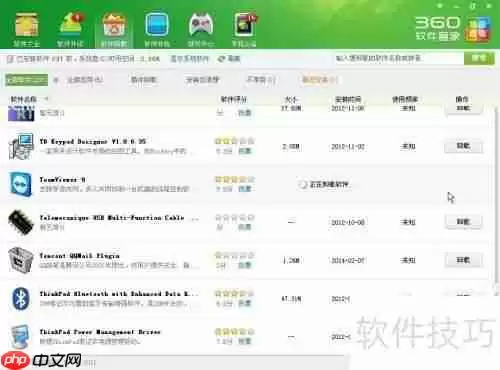
Task: Sort by the software name column arrow
Action: [x=46, y=99]
